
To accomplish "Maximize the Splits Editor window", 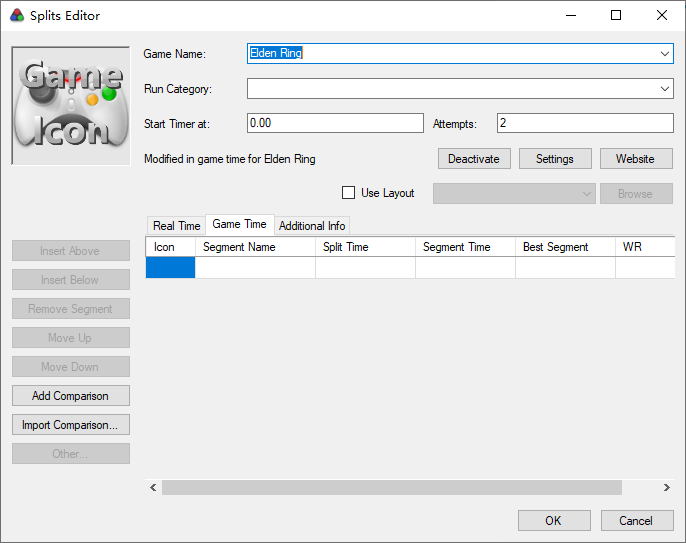I will click(616, 15).
